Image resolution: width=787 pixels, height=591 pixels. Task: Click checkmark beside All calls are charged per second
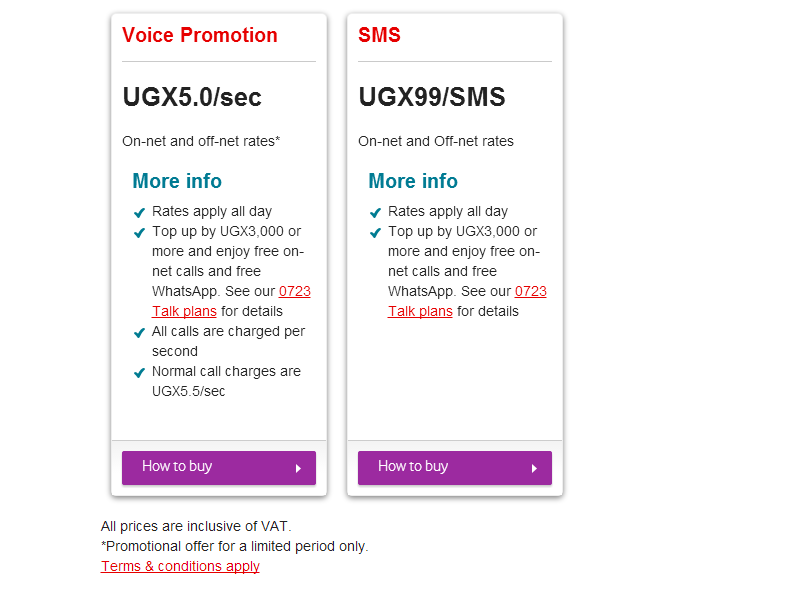140,332
